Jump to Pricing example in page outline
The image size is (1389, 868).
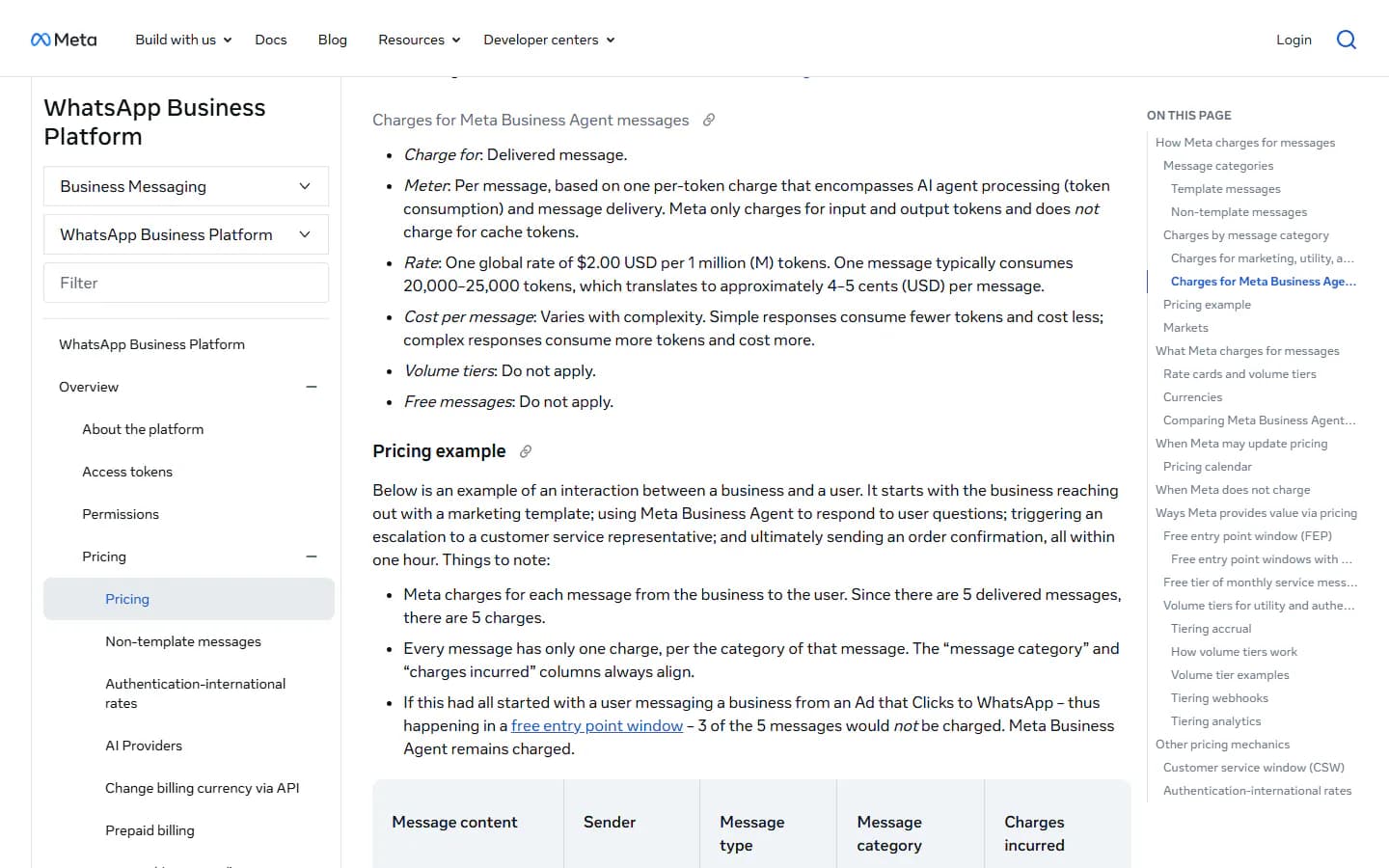click(x=1207, y=305)
